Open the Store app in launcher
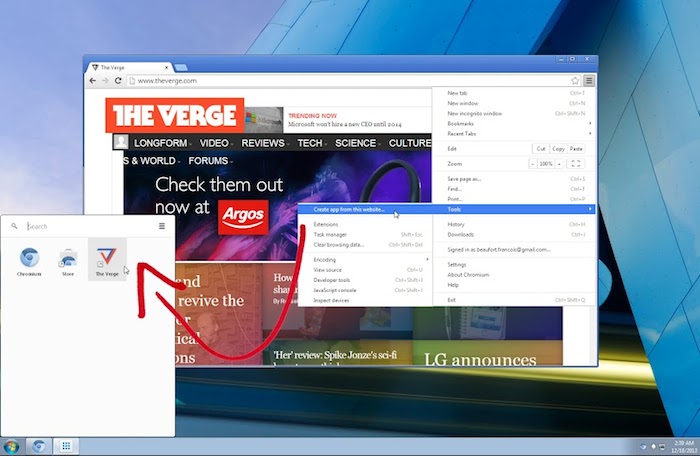 pos(68,262)
